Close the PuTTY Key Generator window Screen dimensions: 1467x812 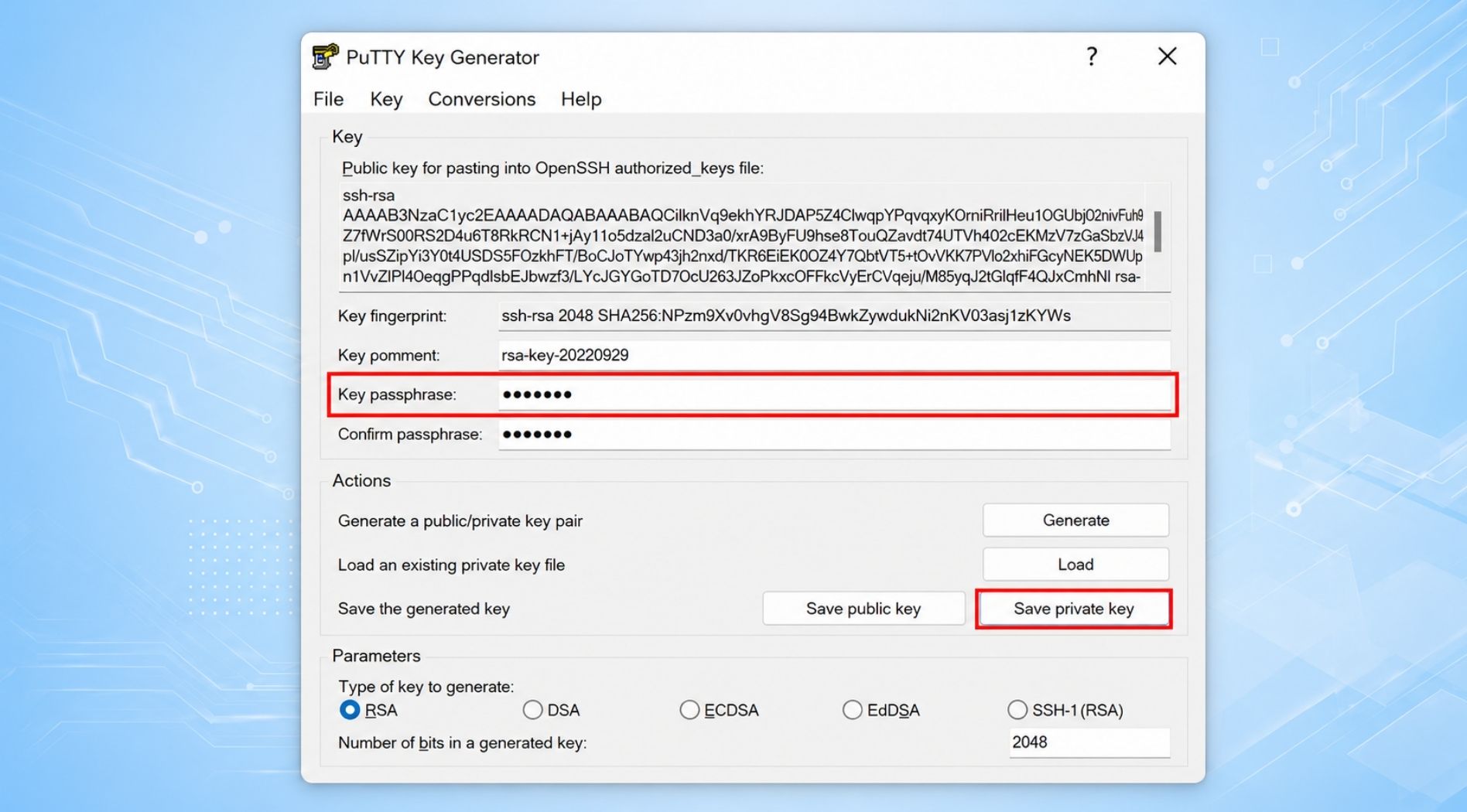(x=1167, y=56)
